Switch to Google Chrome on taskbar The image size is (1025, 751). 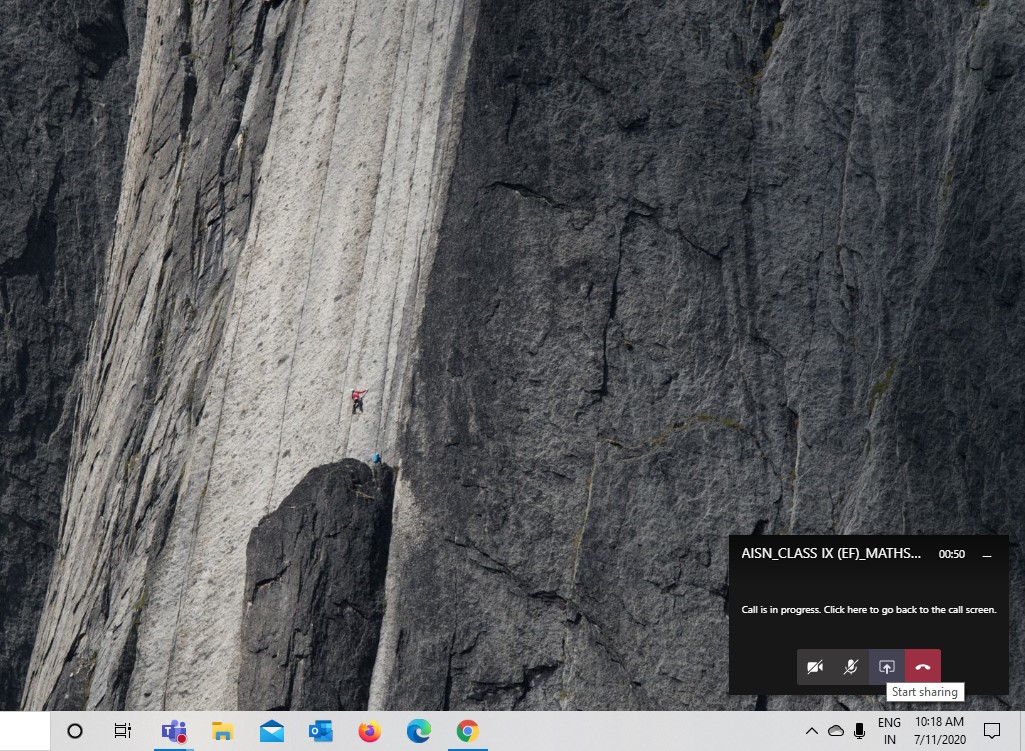tap(467, 731)
